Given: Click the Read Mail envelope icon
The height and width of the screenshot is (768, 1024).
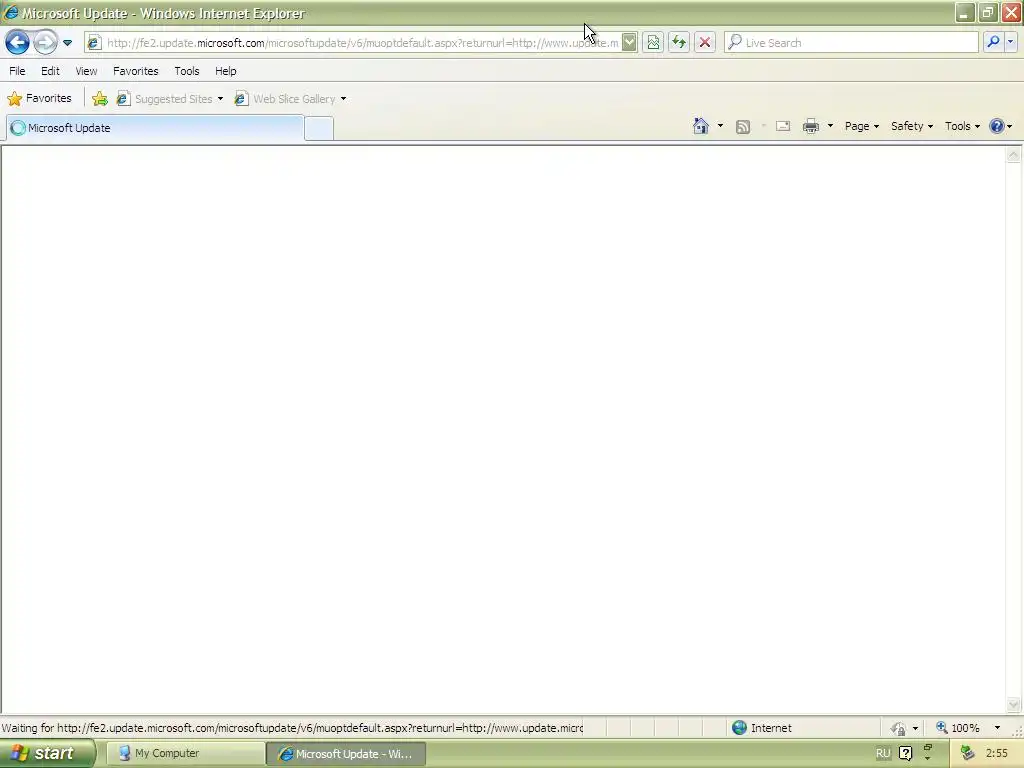Looking at the screenshot, I should coord(783,127).
